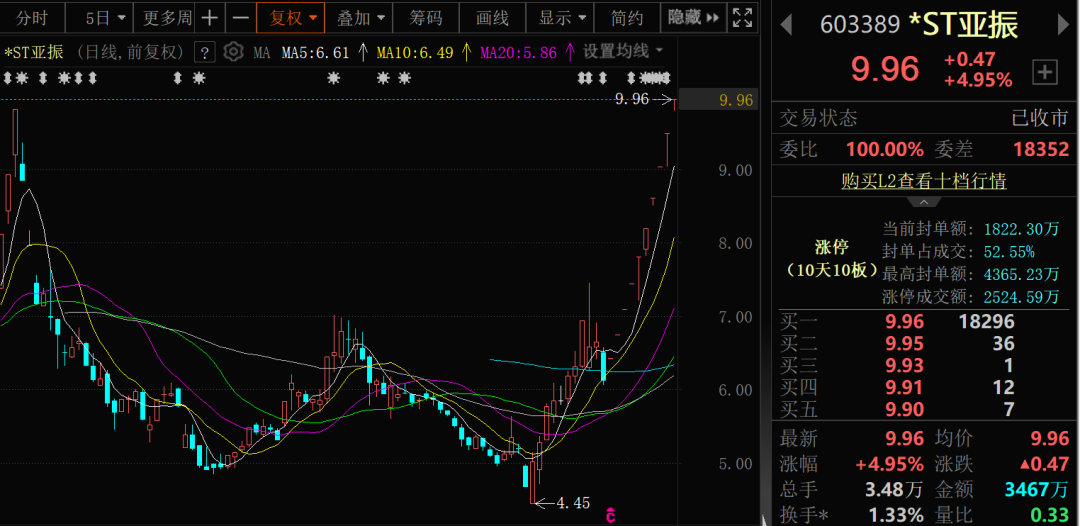The image size is (1080, 526).
Task: Click the red 'c' marker at chart bottom
Action: coord(609,514)
